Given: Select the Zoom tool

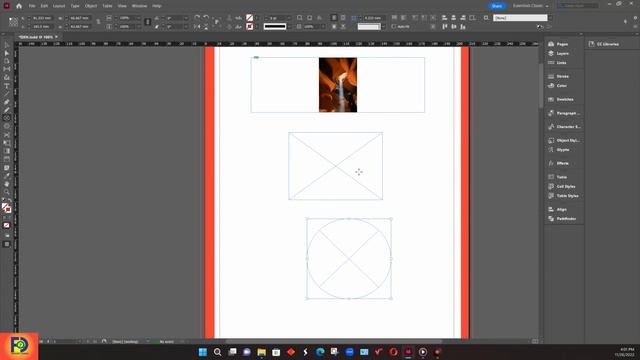Looking at the screenshot, I should coord(7,192).
